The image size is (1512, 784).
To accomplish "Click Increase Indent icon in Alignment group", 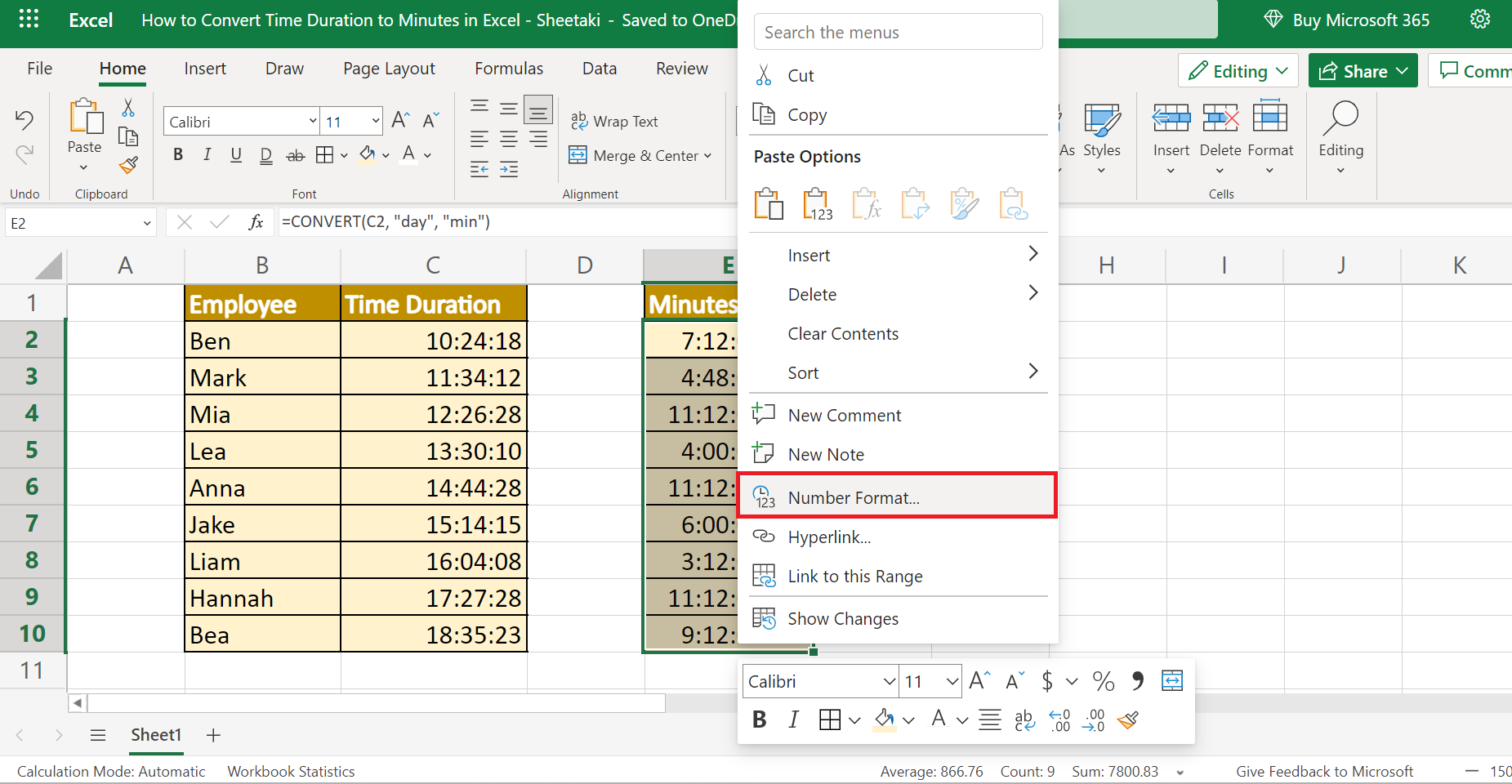I will 509,170.
